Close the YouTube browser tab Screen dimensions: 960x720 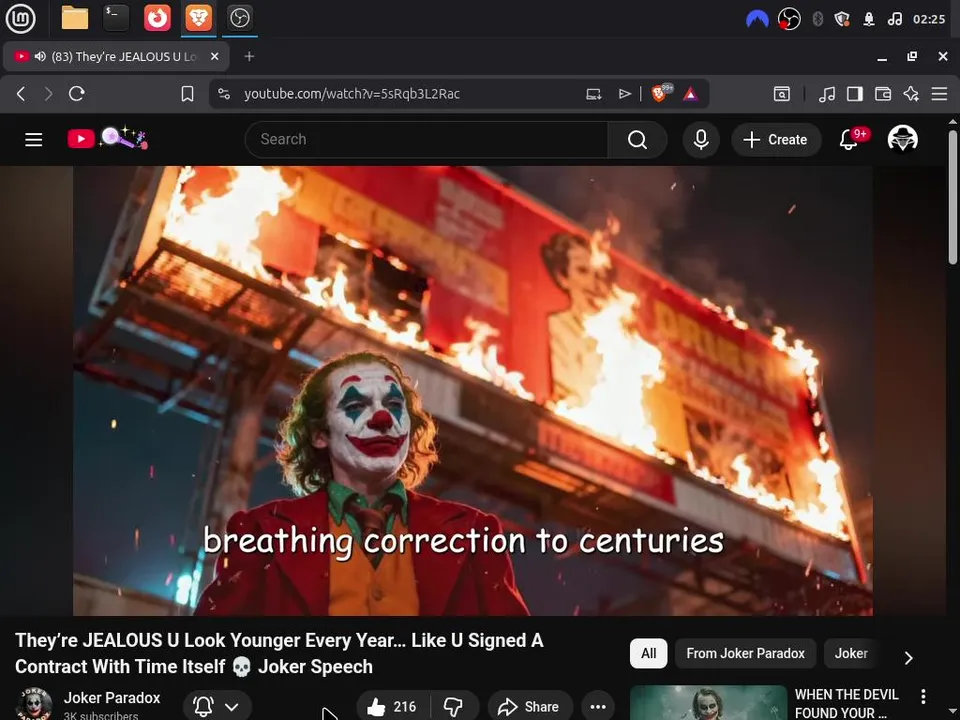click(x=214, y=56)
